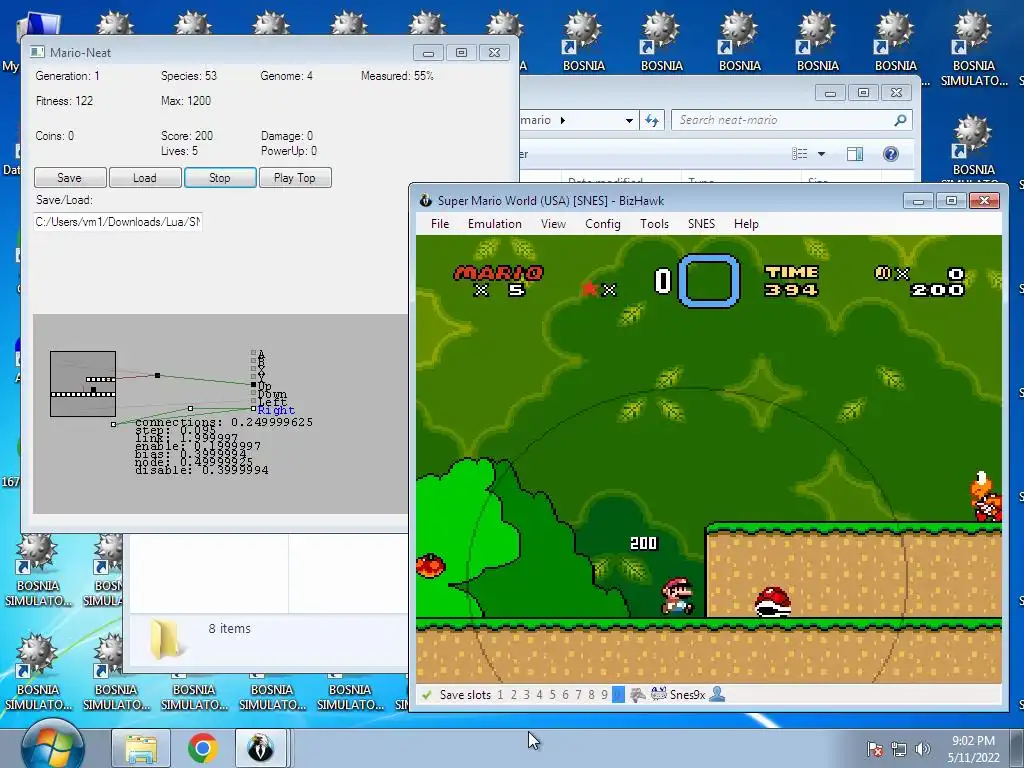Select save slot 8 in BizHawk status bar

(x=592, y=695)
